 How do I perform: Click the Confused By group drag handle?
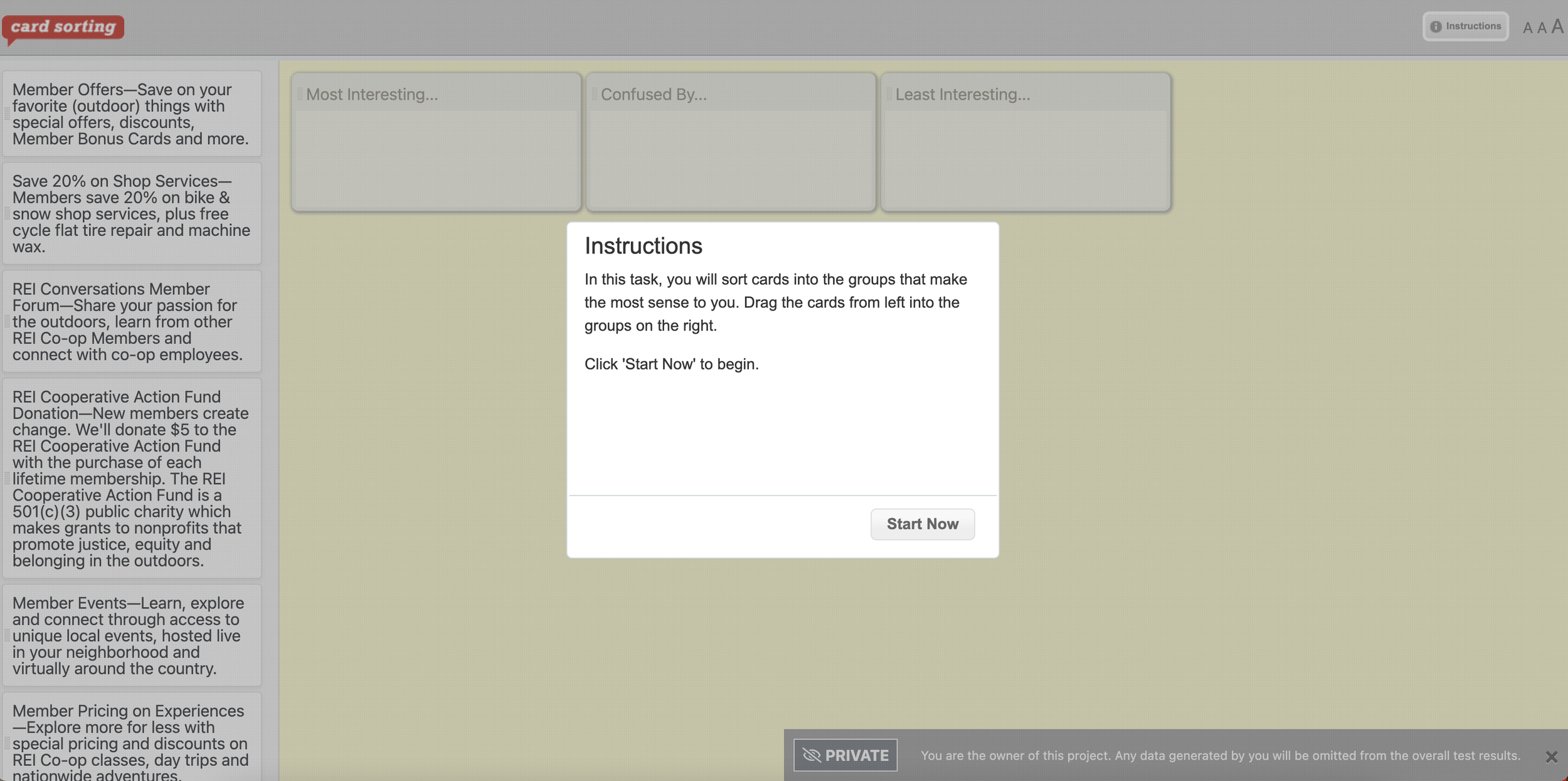click(594, 94)
